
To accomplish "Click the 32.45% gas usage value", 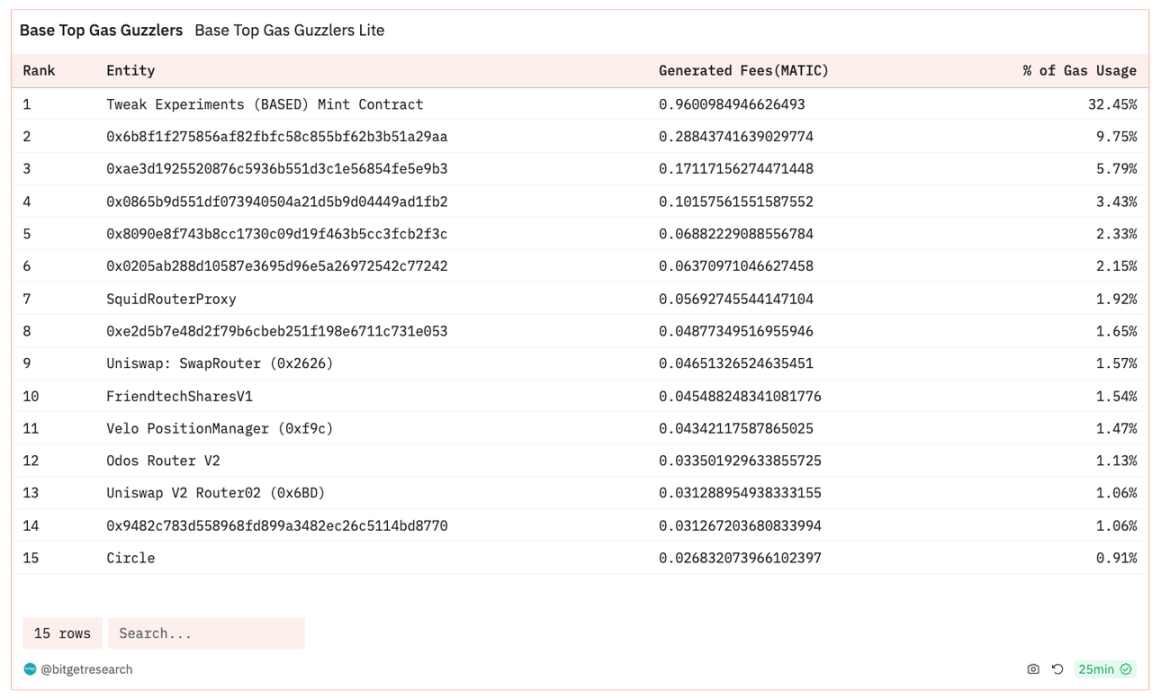I will pos(1112,104).
